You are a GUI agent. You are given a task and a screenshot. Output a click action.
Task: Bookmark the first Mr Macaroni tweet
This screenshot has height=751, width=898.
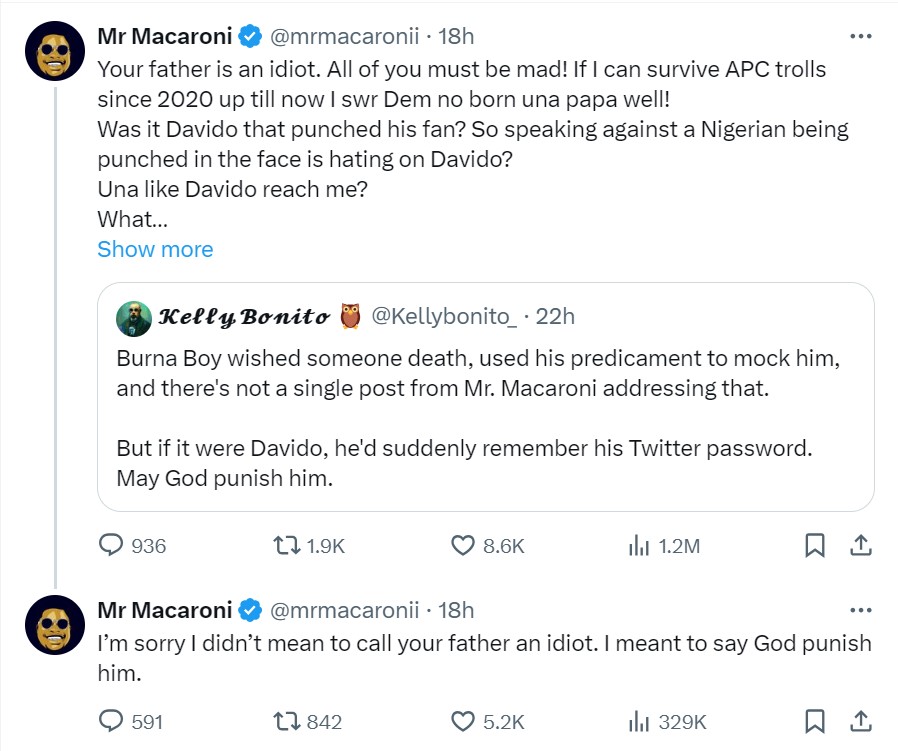point(815,546)
